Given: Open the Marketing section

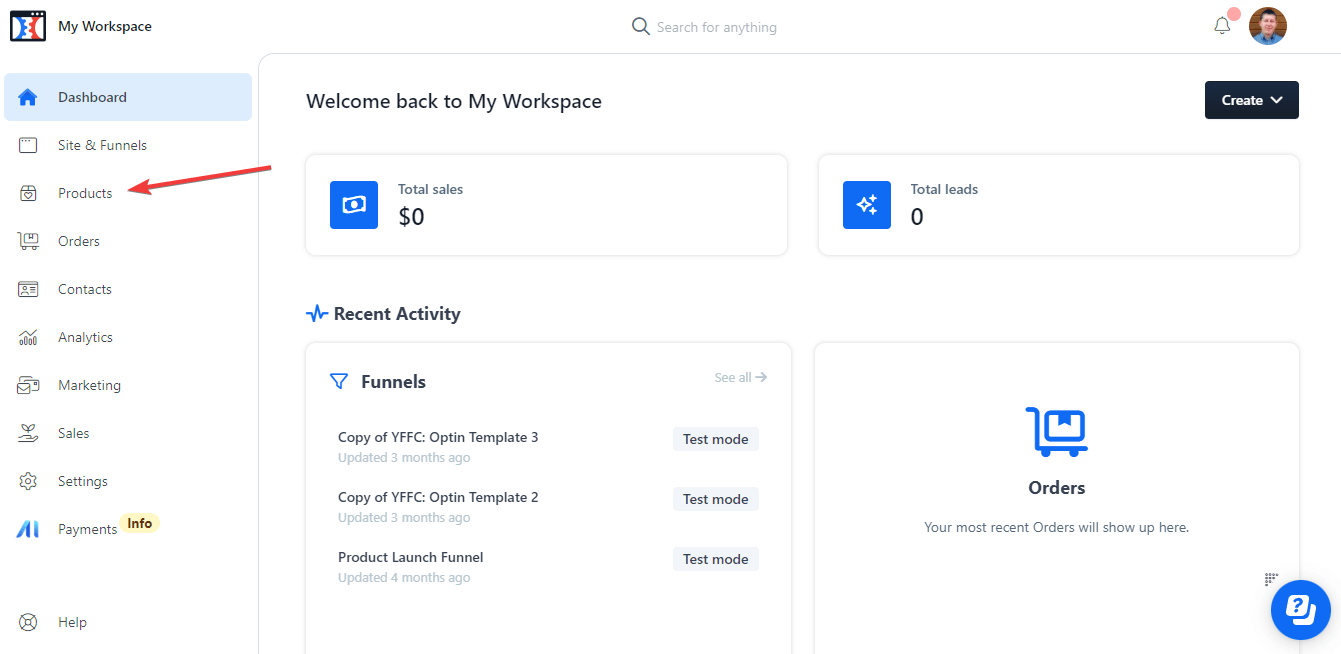Looking at the screenshot, I should pos(90,385).
